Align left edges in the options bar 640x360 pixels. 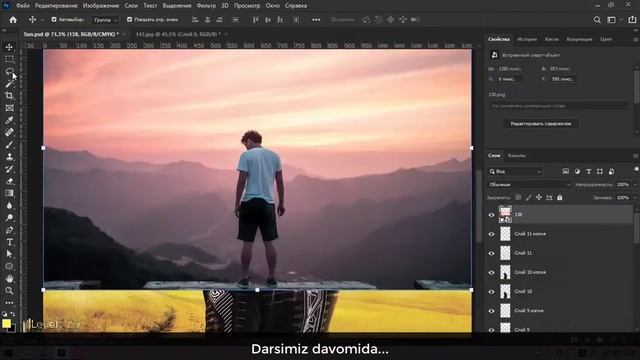195,20
